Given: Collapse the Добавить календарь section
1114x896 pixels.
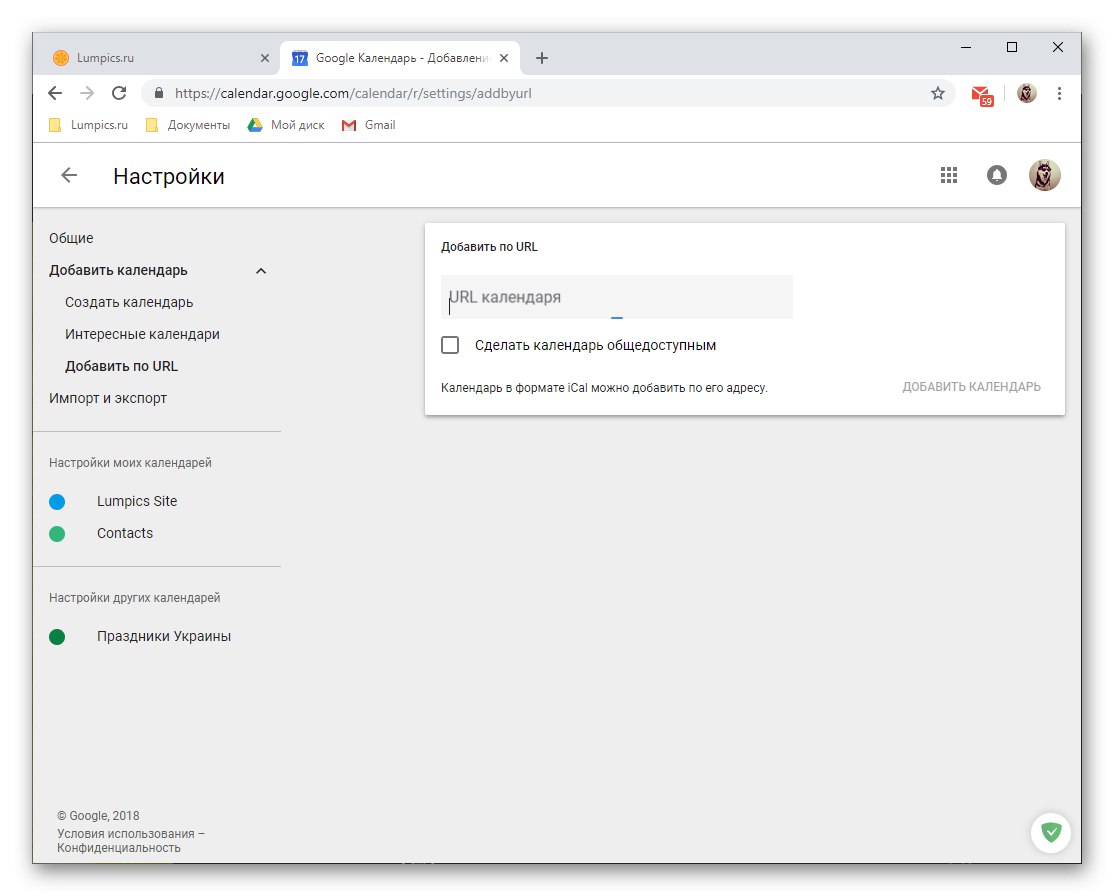Looking at the screenshot, I should pos(261,270).
